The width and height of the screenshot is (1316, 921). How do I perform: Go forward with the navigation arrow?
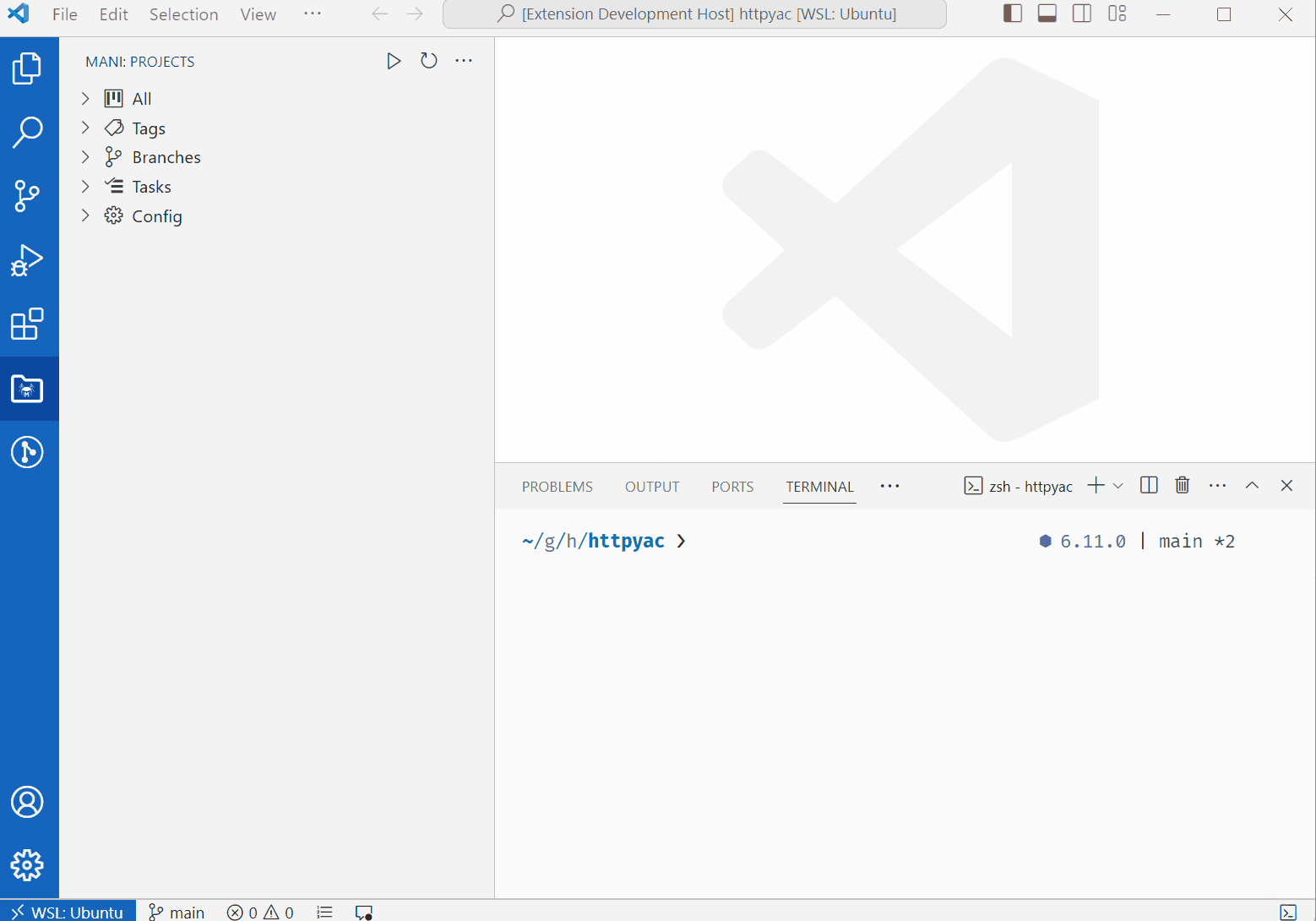[x=415, y=14]
